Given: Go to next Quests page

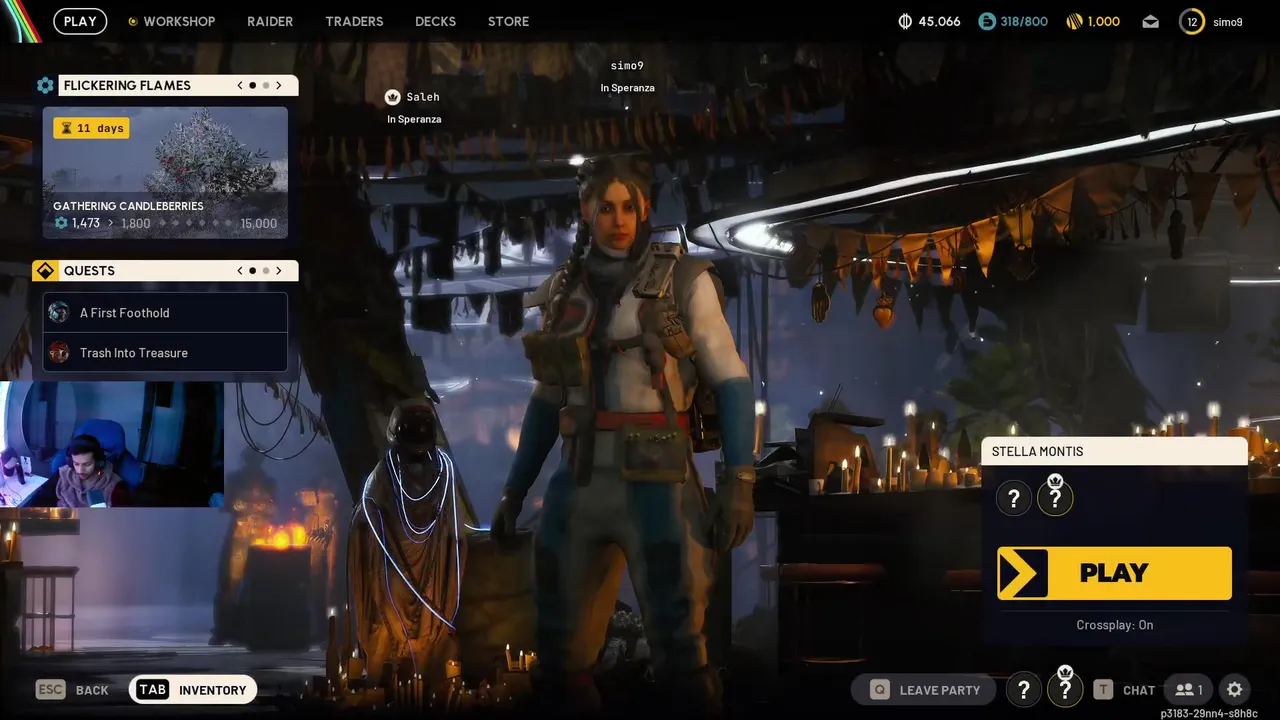Looking at the screenshot, I should click(279, 270).
